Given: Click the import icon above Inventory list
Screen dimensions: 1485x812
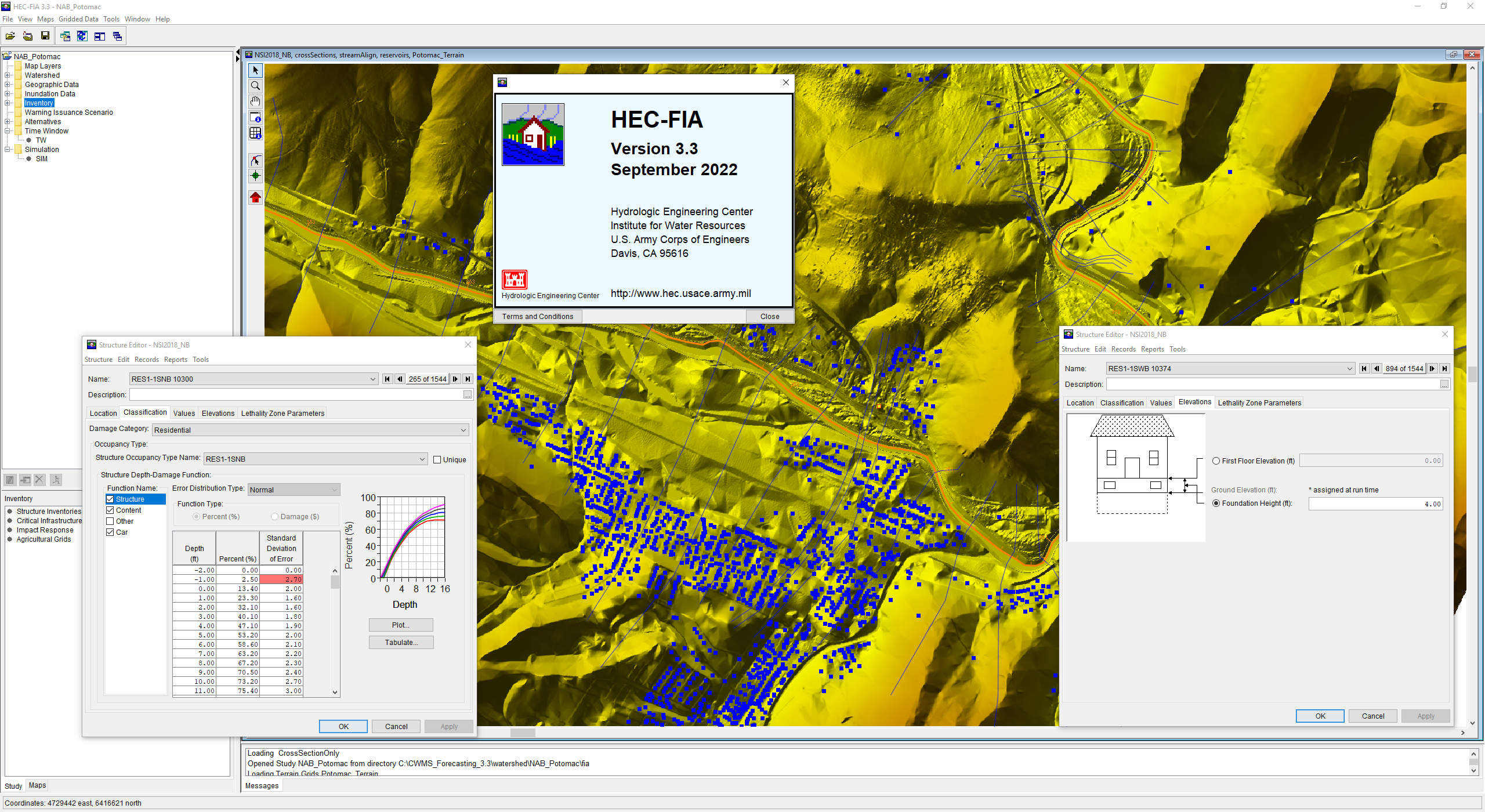Looking at the screenshot, I should [25, 480].
